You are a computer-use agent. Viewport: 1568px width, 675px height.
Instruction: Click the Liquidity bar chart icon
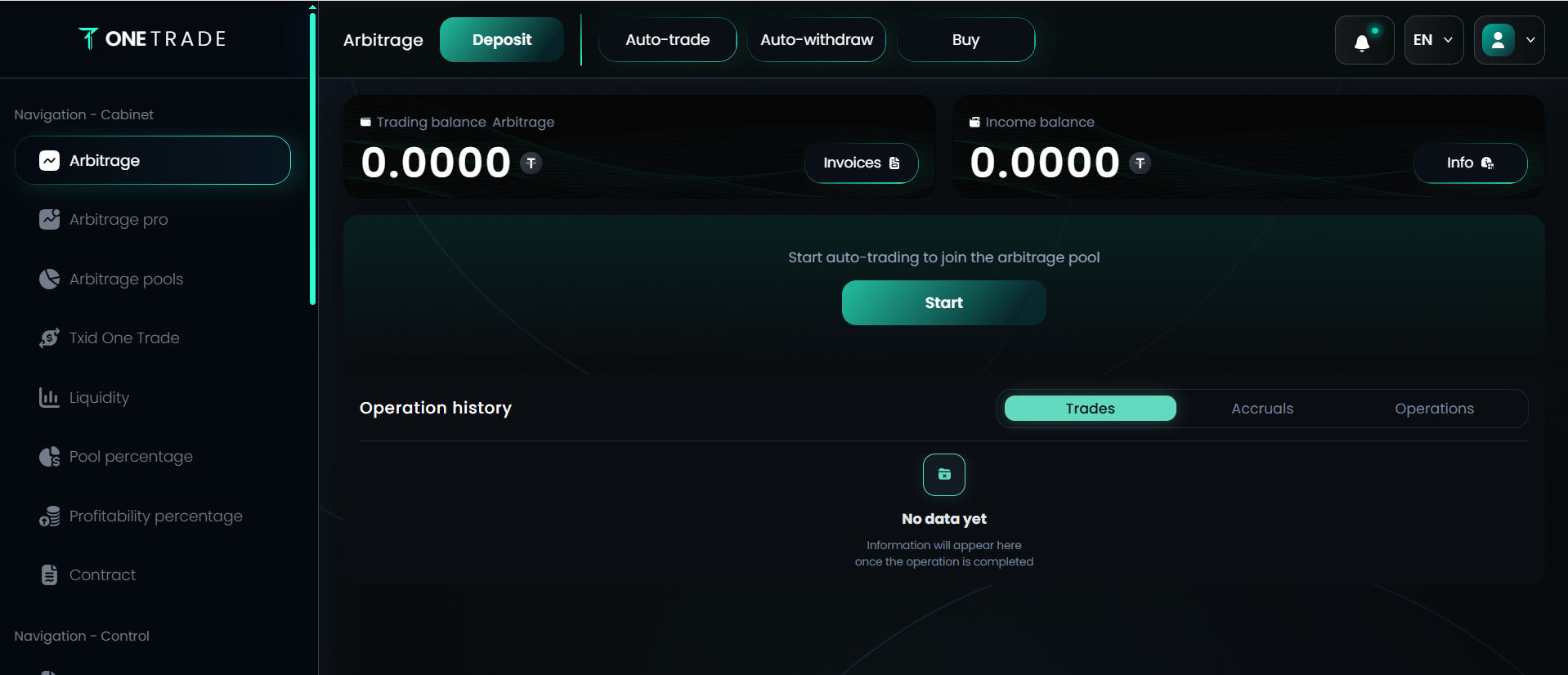[49, 397]
